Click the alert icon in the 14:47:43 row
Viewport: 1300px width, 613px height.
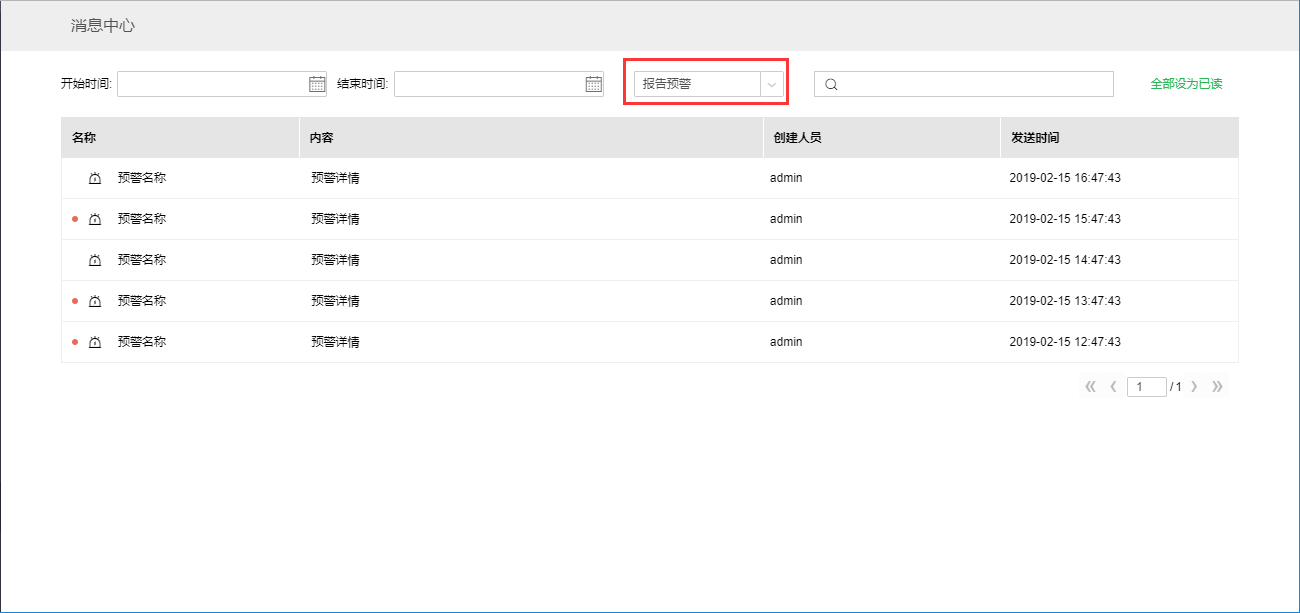pos(95,260)
